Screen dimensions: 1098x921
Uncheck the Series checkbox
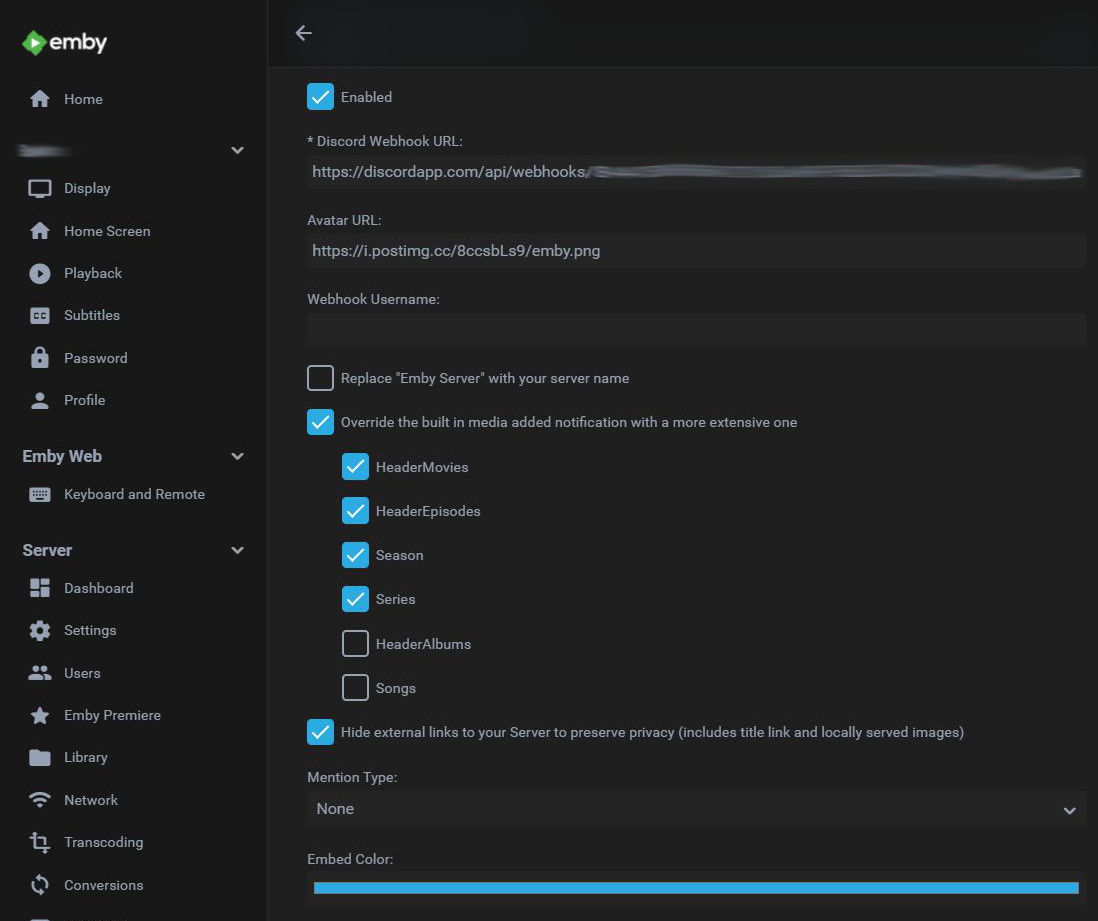(355, 600)
